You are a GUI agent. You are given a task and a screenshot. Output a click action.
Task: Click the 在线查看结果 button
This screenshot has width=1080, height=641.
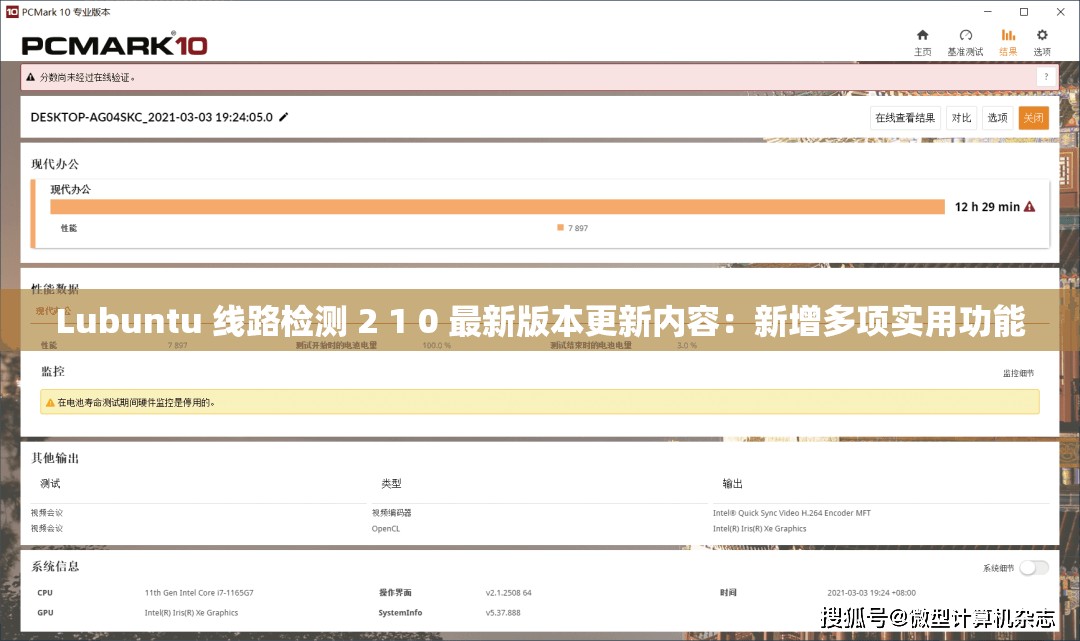point(905,118)
